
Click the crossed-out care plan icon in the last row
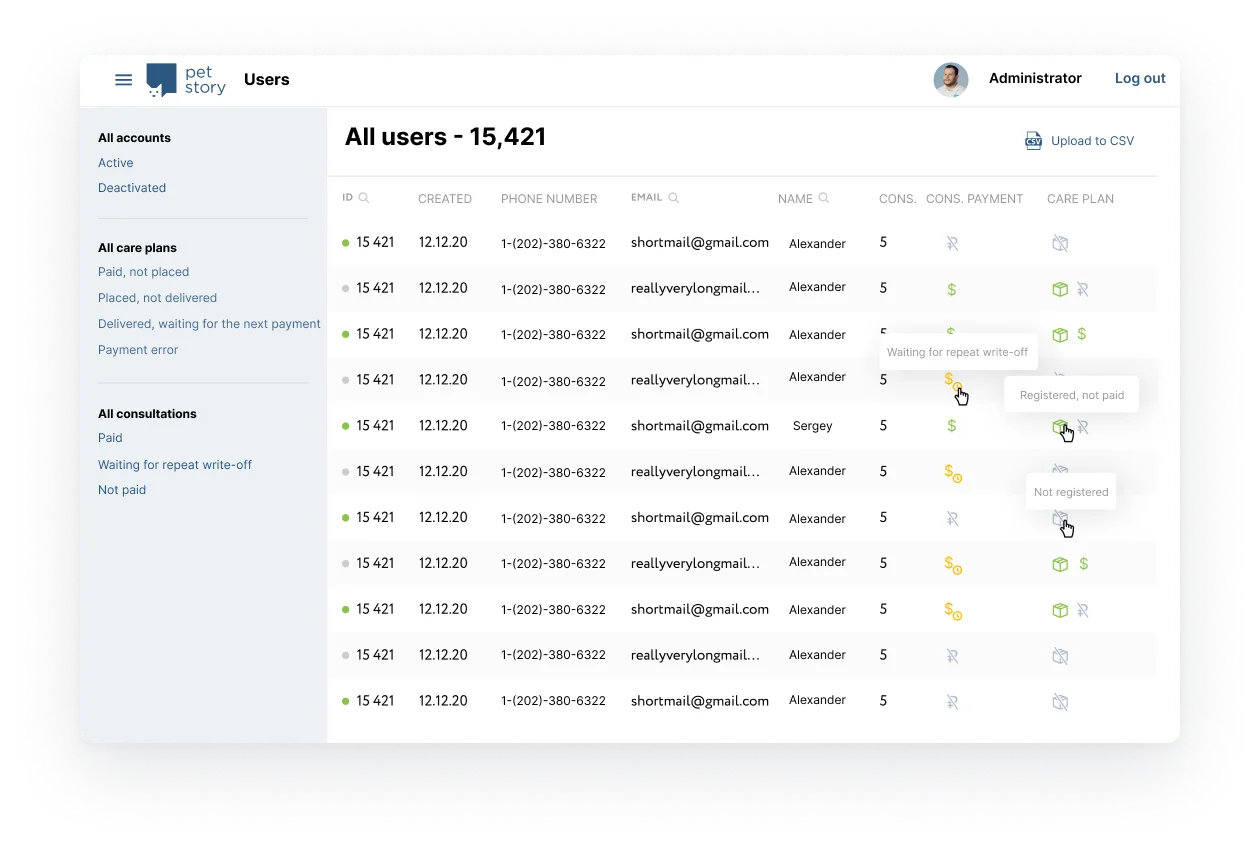click(1060, 701)
